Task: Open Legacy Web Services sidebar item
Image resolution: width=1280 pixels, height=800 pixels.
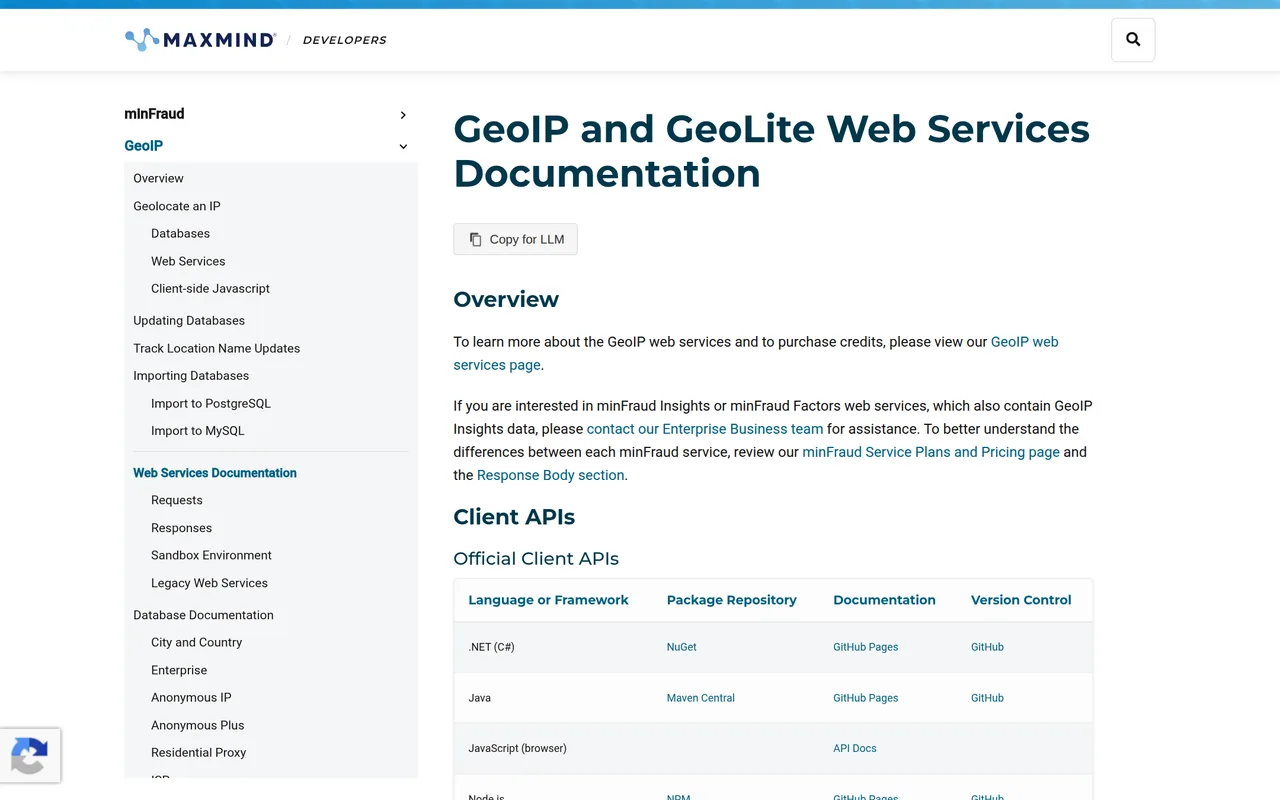Action: coord(209,583)
